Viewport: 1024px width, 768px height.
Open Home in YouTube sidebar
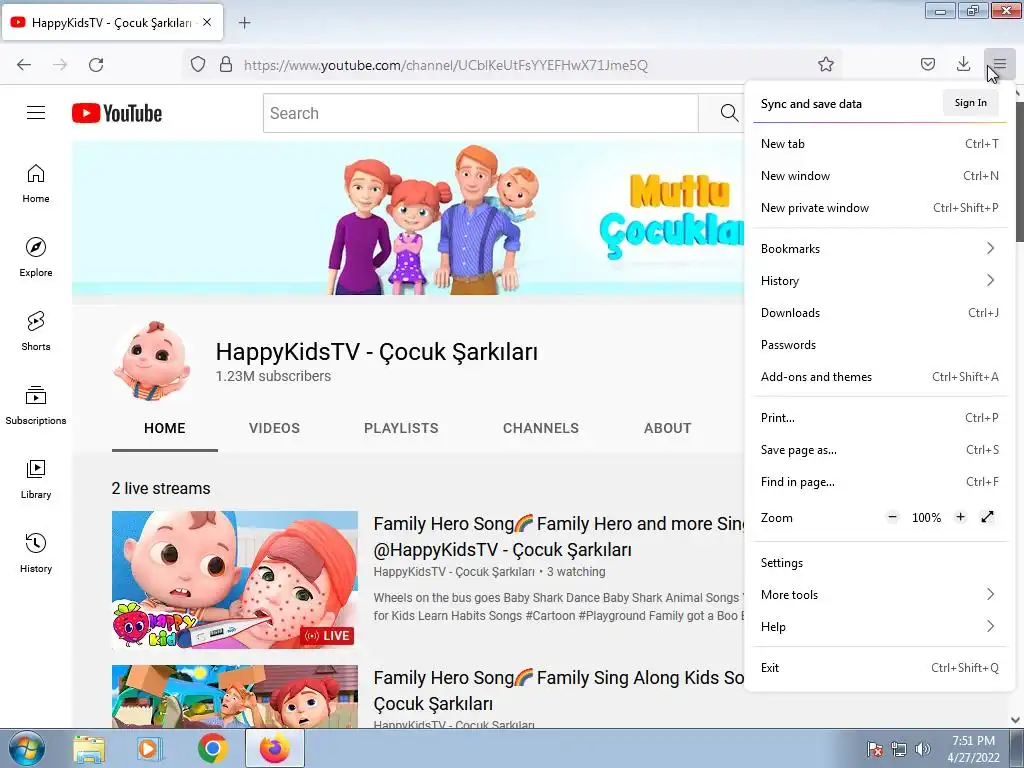pyautogui.click(x=36, y=184)
